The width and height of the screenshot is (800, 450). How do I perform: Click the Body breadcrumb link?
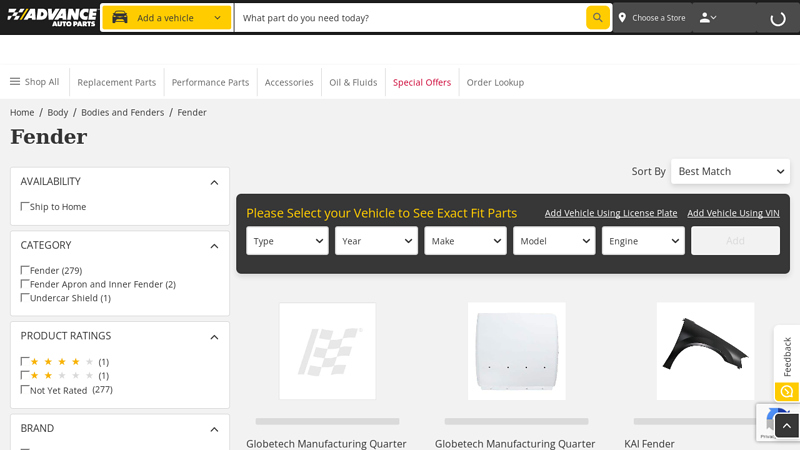tap(58, 112)
